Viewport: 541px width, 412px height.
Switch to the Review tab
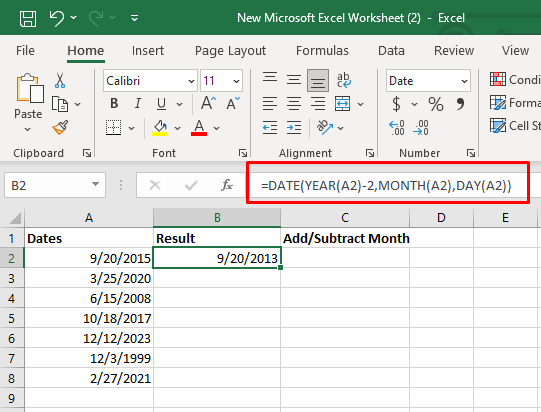[x=454, y=51]
